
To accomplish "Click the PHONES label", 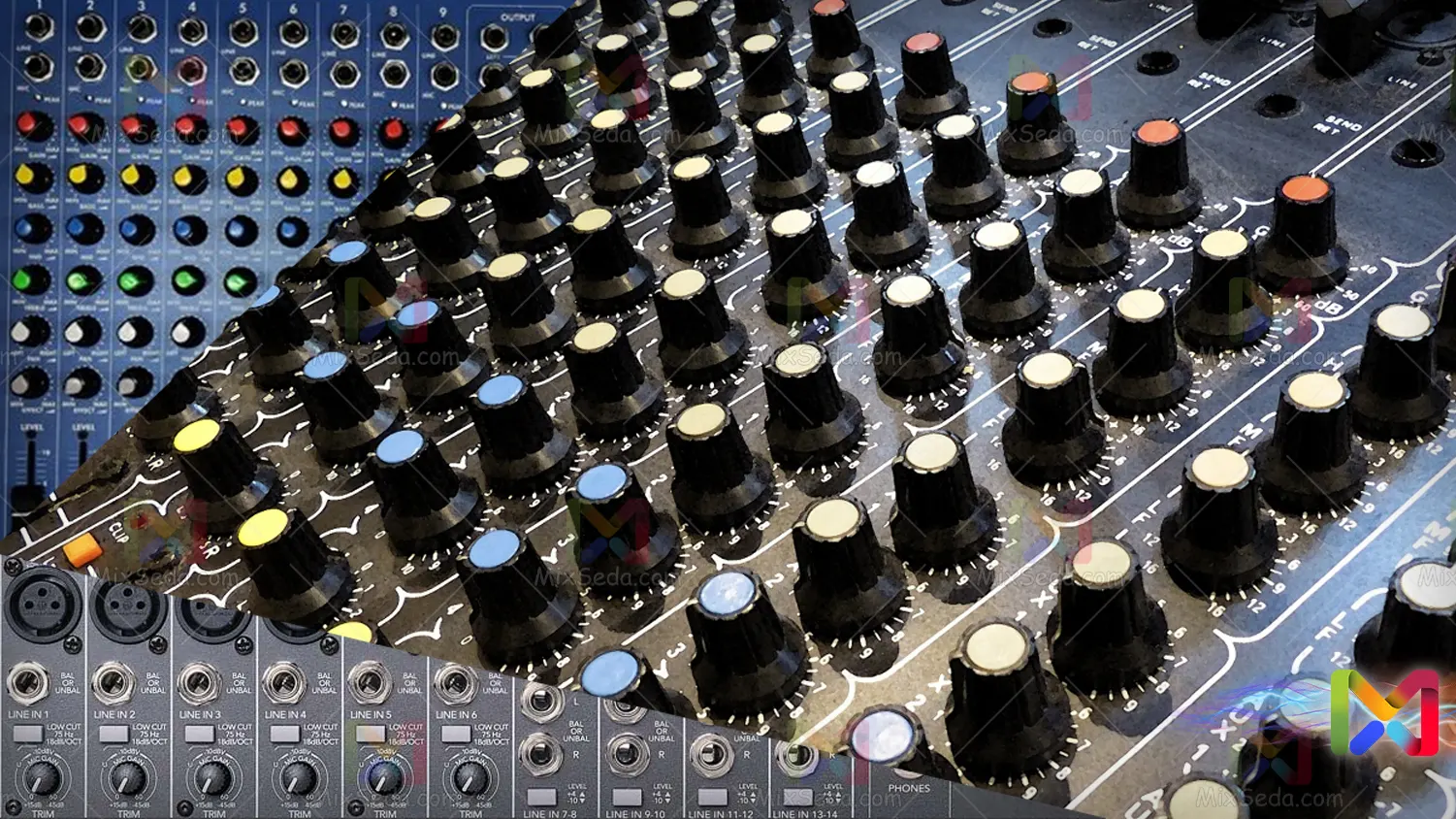I will 908,788.
